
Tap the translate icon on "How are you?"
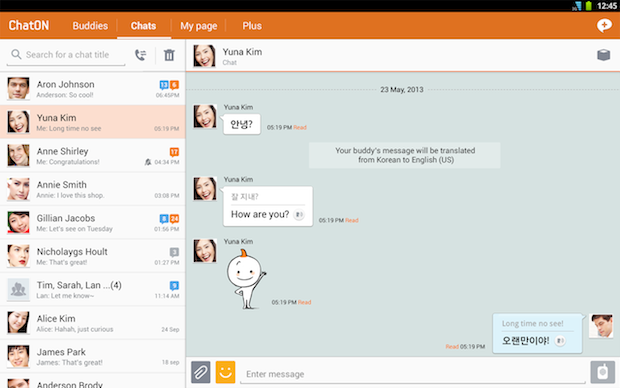pyautogui.click(x=299, y=215)
